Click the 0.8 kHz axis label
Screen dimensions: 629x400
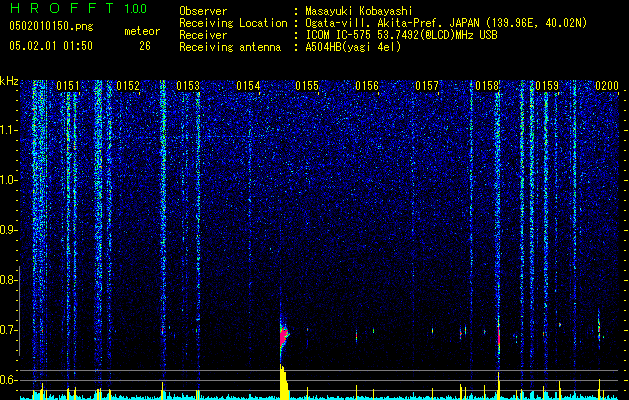(8, 280)
